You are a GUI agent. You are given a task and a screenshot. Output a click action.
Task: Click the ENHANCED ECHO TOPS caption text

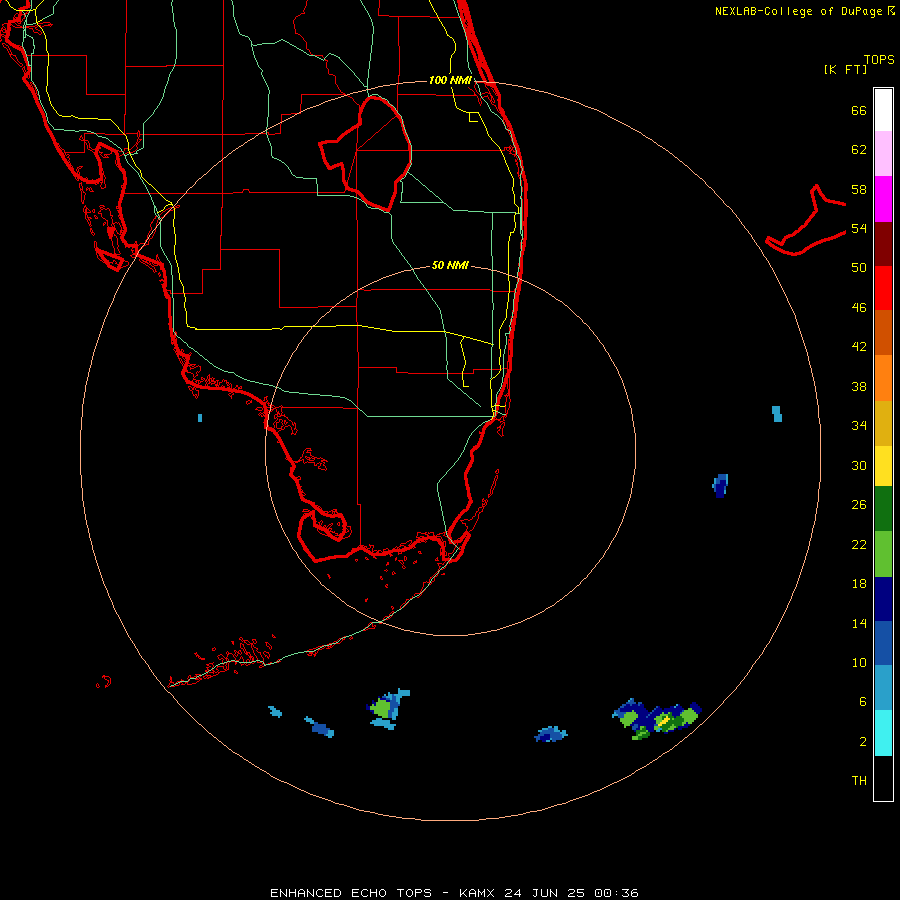click(x=351, y=893)
